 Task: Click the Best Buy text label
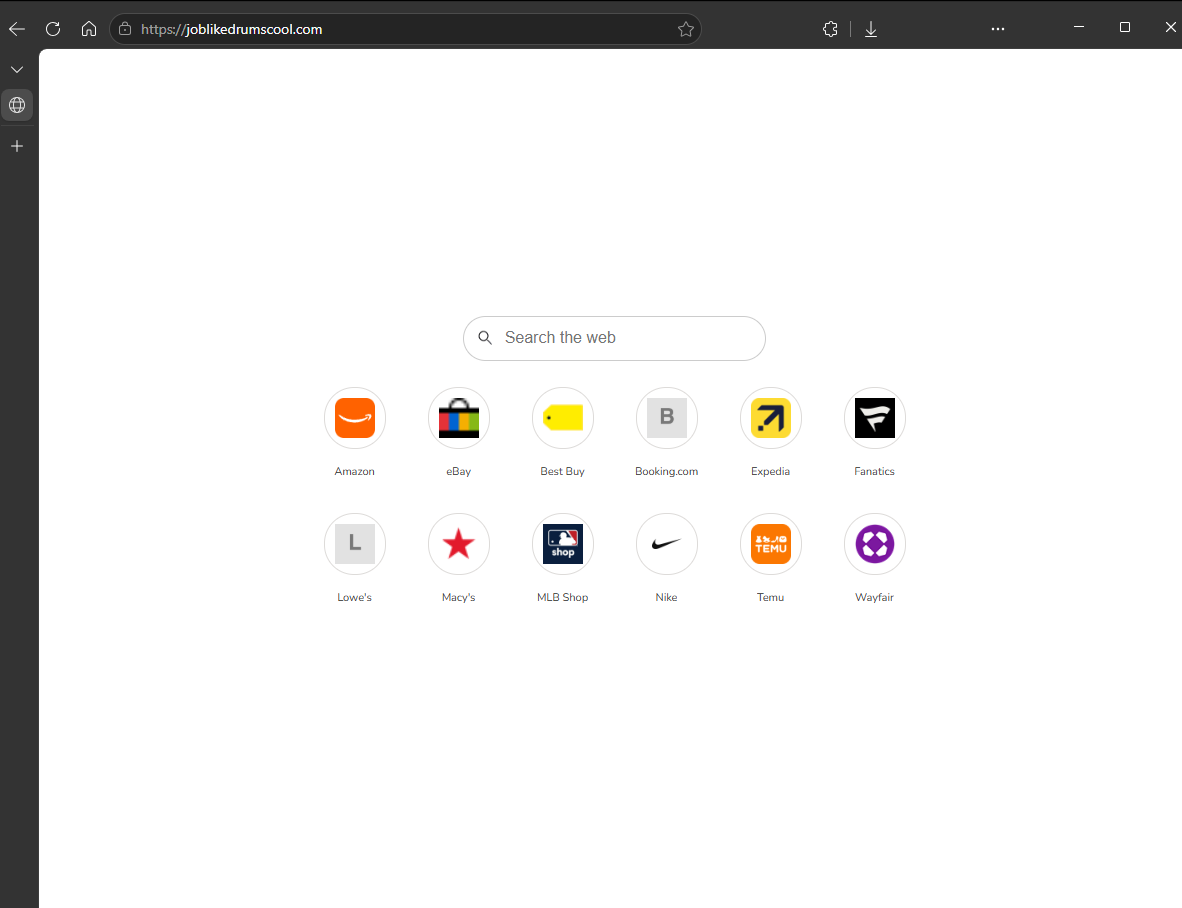pos(562,472)
